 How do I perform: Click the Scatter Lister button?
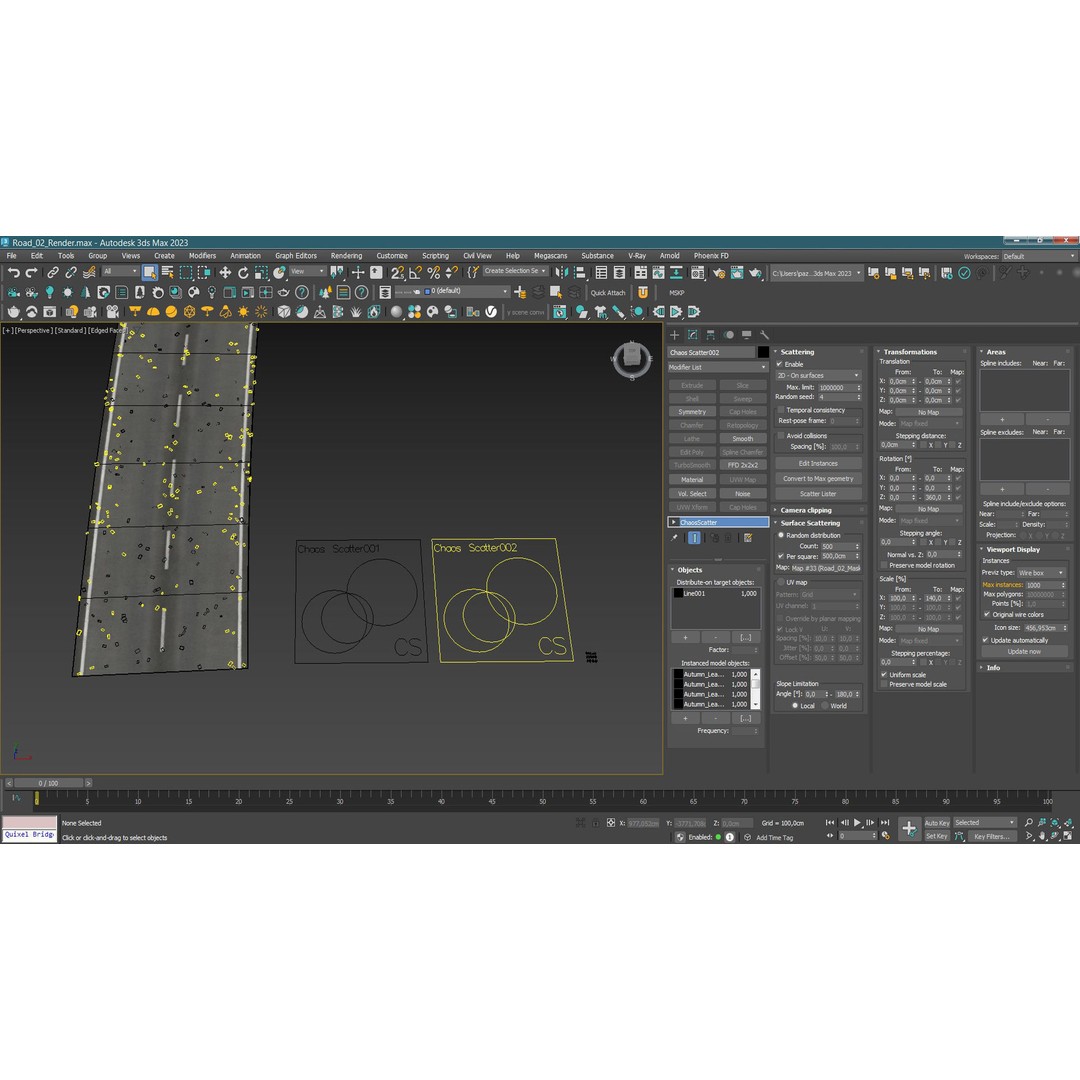[x=817, y=494]
